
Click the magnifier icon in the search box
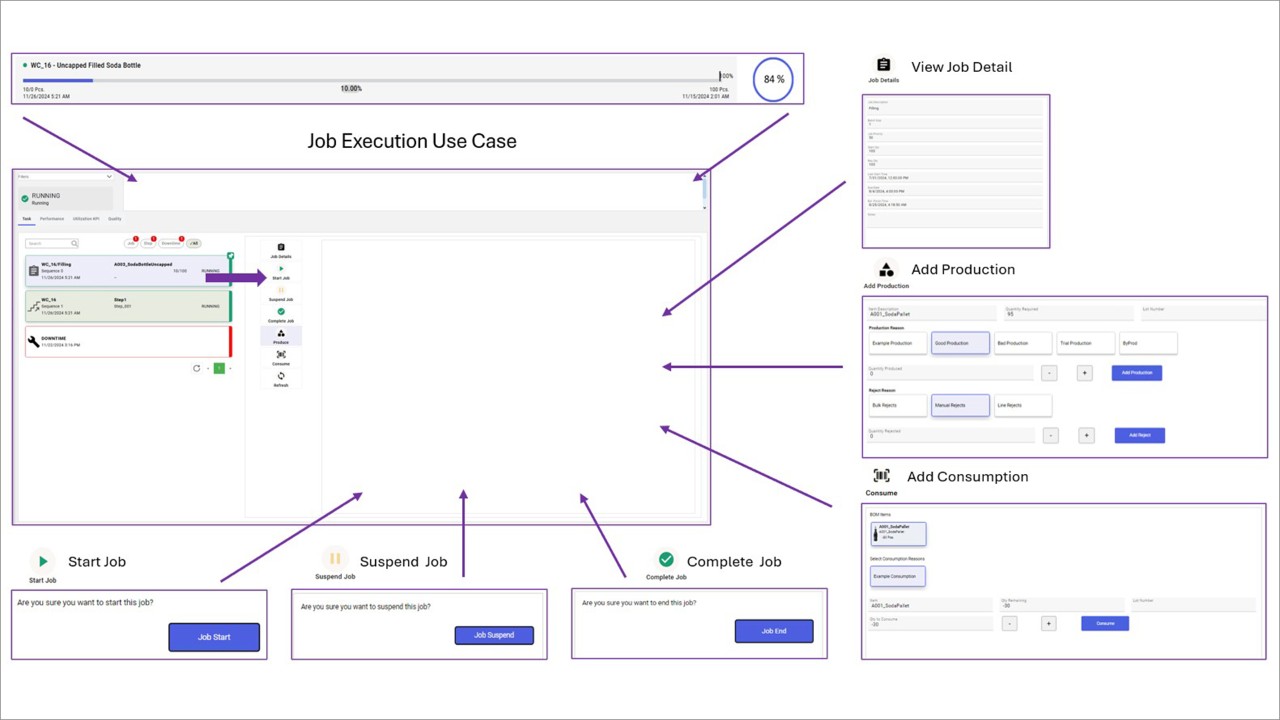tap(74, 243)
